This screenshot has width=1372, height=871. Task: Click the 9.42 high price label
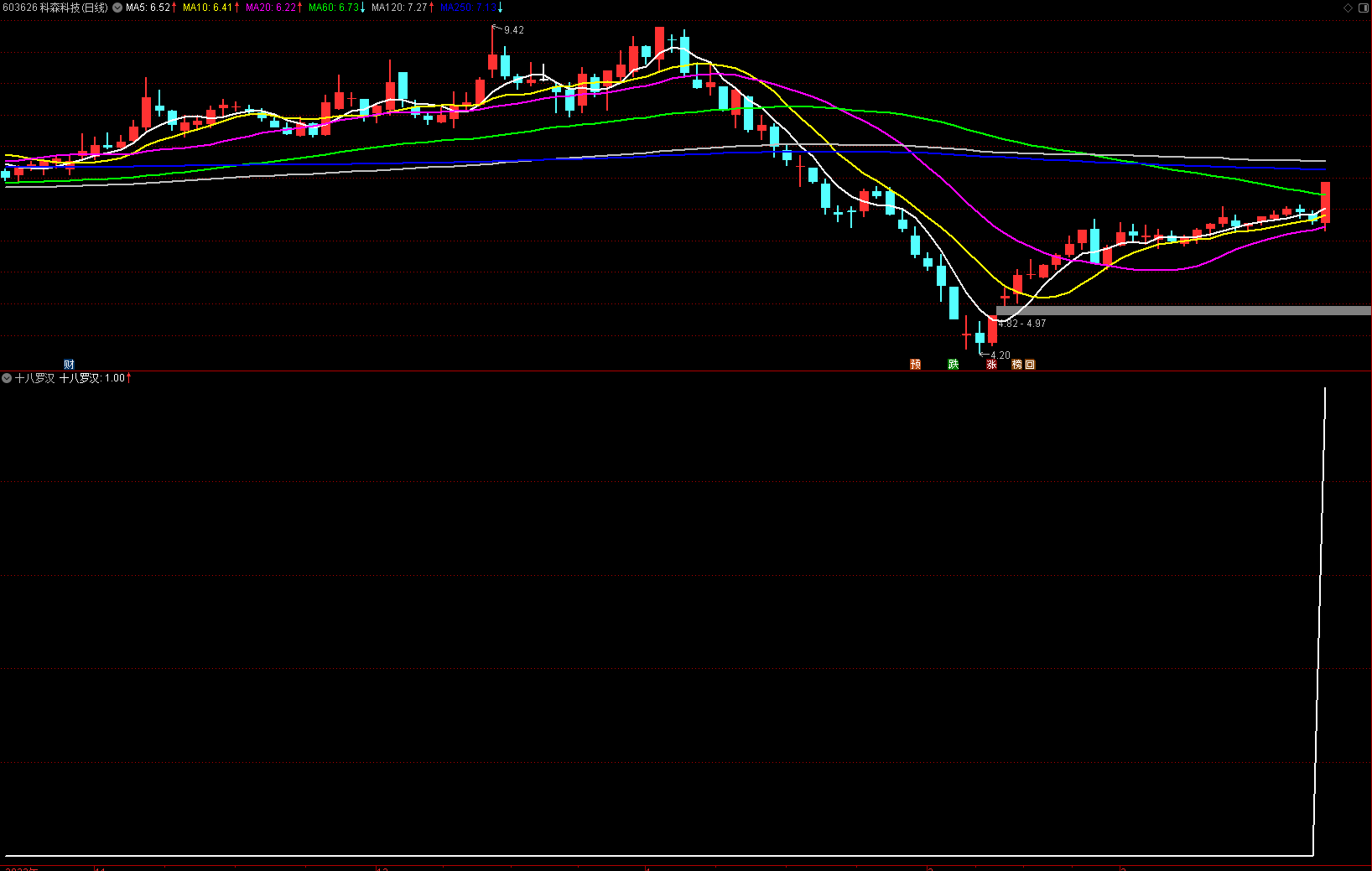[513, 30]
